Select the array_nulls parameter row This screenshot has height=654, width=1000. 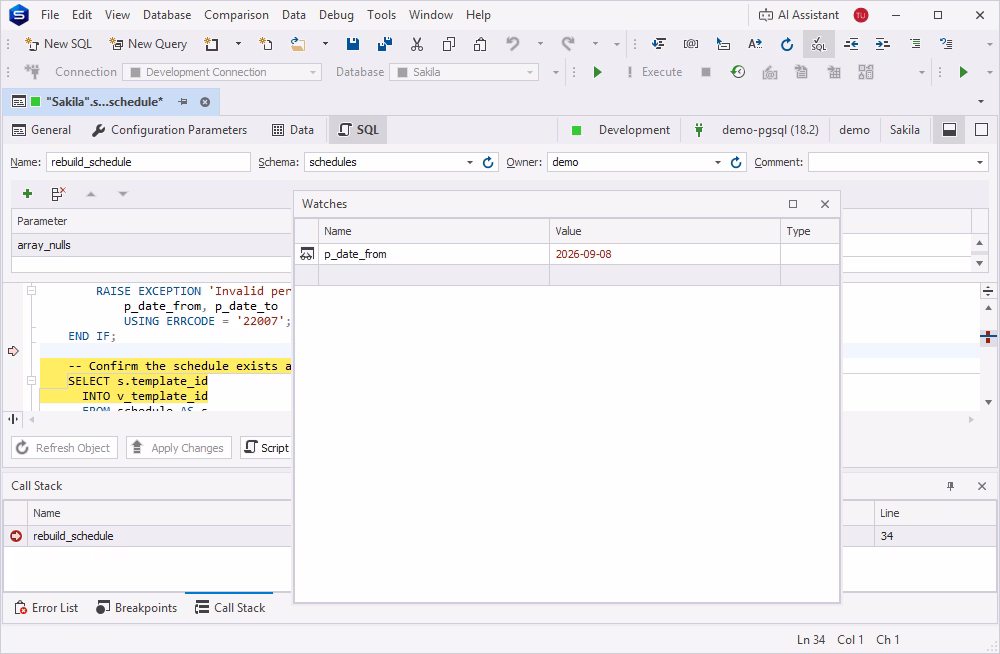(x=152, y=245)
